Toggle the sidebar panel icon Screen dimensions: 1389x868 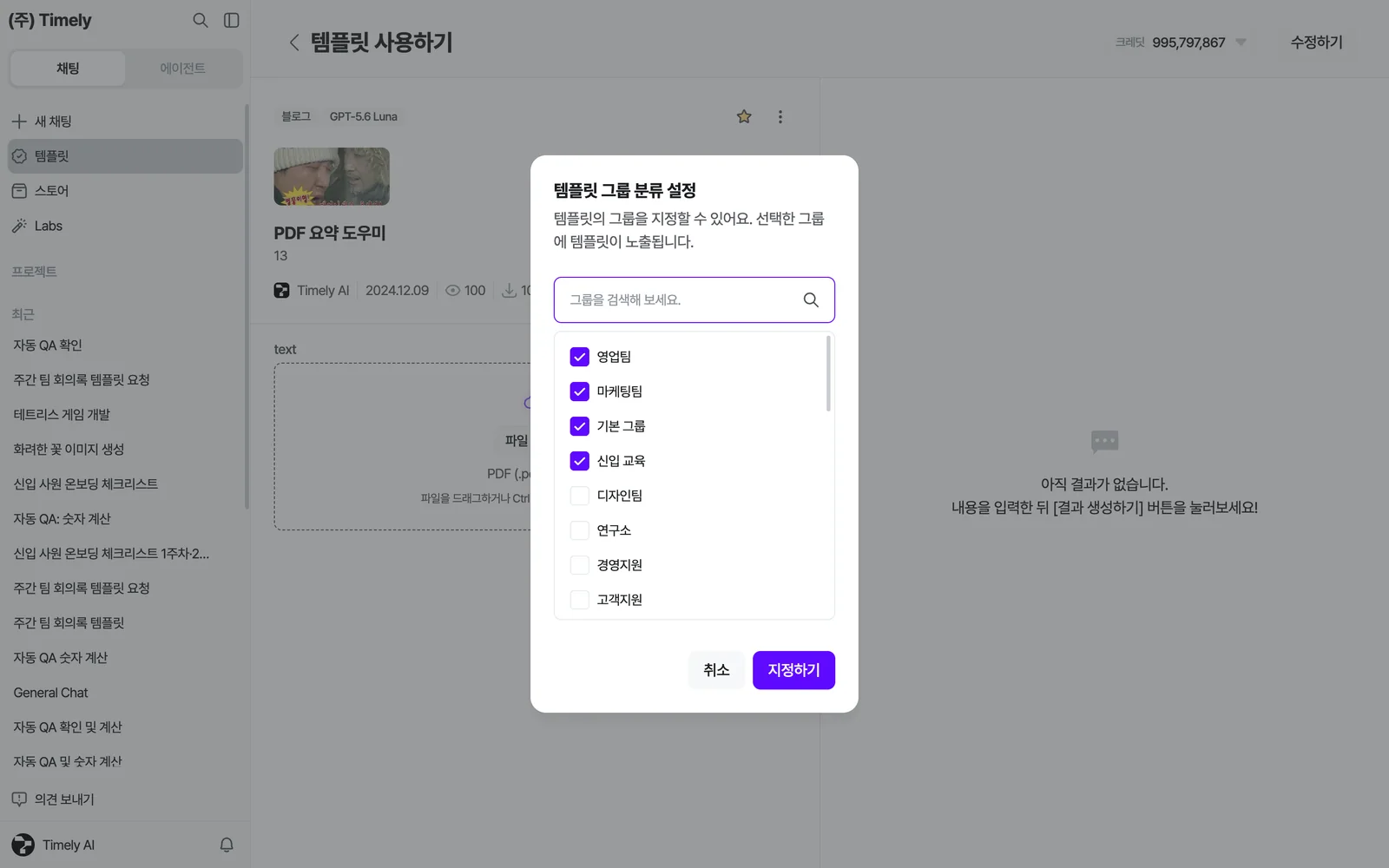[x=232, y=20]
